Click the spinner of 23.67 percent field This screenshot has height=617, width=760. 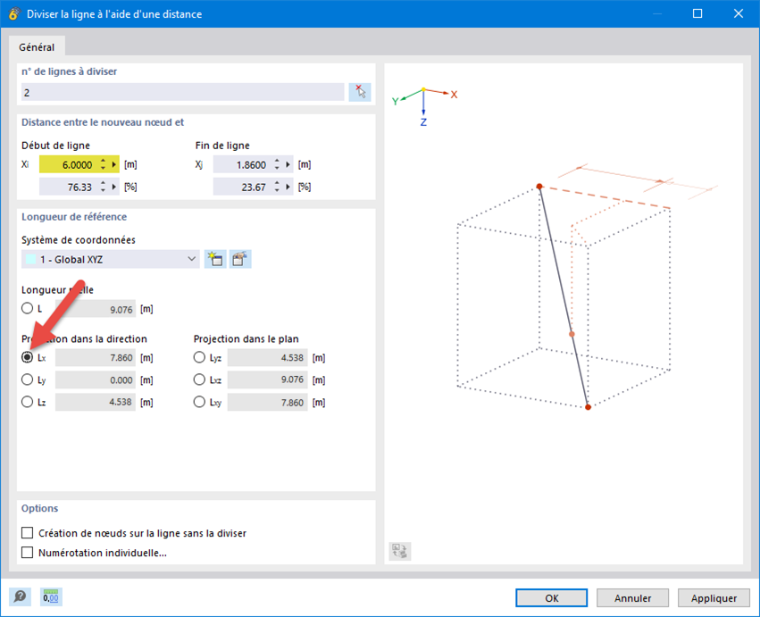click(x=277, y=187)
